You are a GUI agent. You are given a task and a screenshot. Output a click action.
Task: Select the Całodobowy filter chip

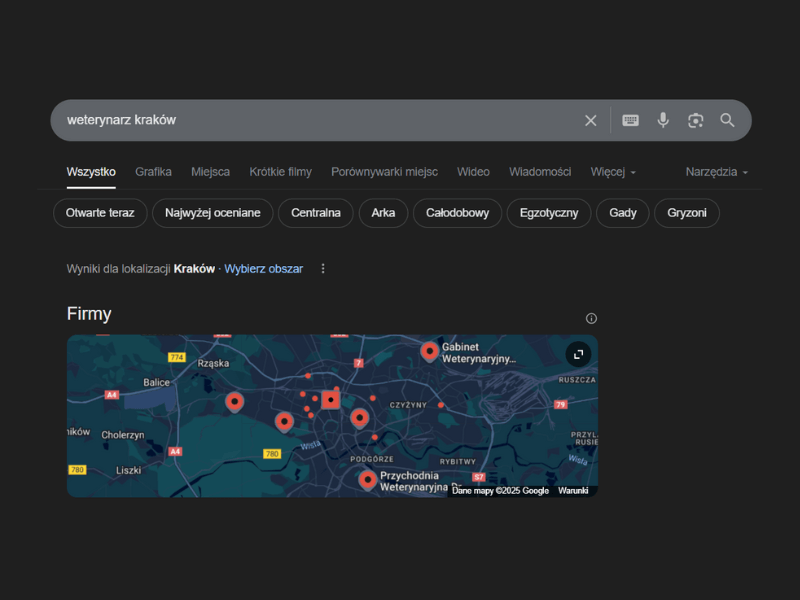(x=457, y=213)
